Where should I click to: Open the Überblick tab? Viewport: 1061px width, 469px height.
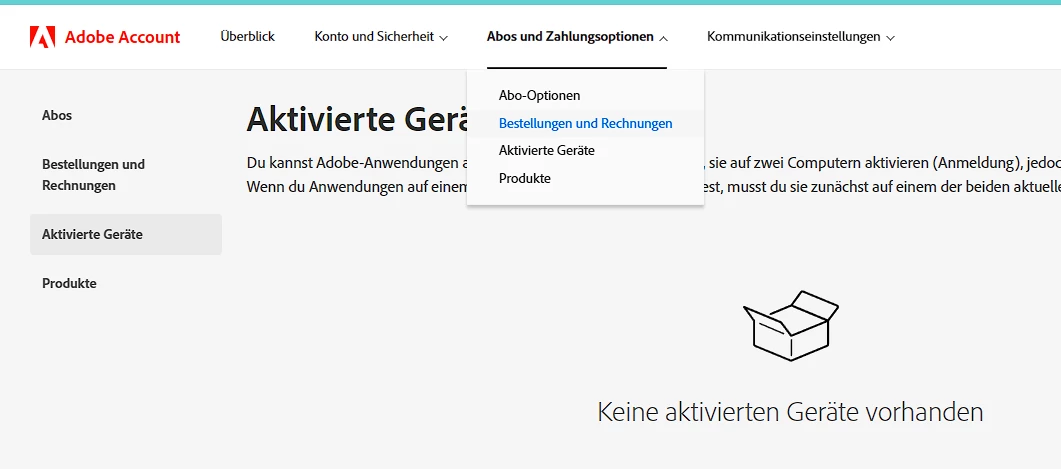click(248, 37)
